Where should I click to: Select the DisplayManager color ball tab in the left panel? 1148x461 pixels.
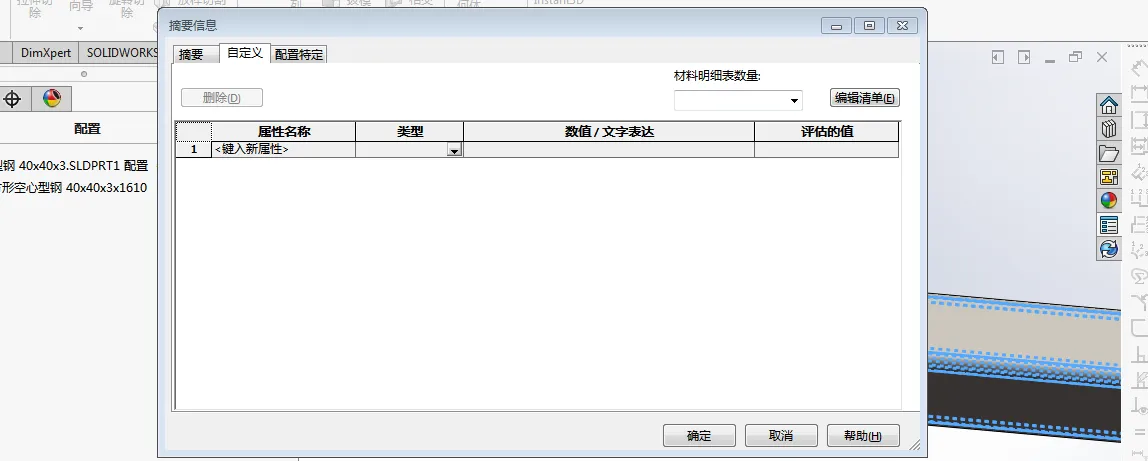click(51, 98)
